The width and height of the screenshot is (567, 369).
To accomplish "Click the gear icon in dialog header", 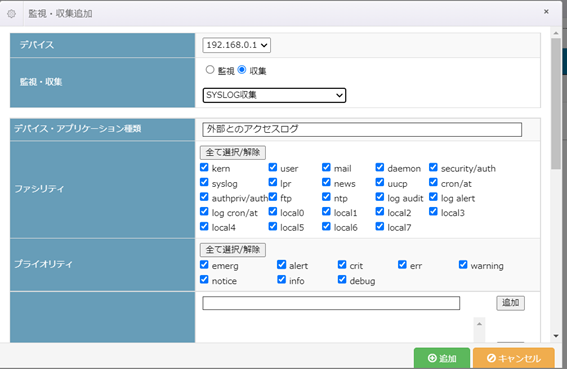I will point(12,14).
